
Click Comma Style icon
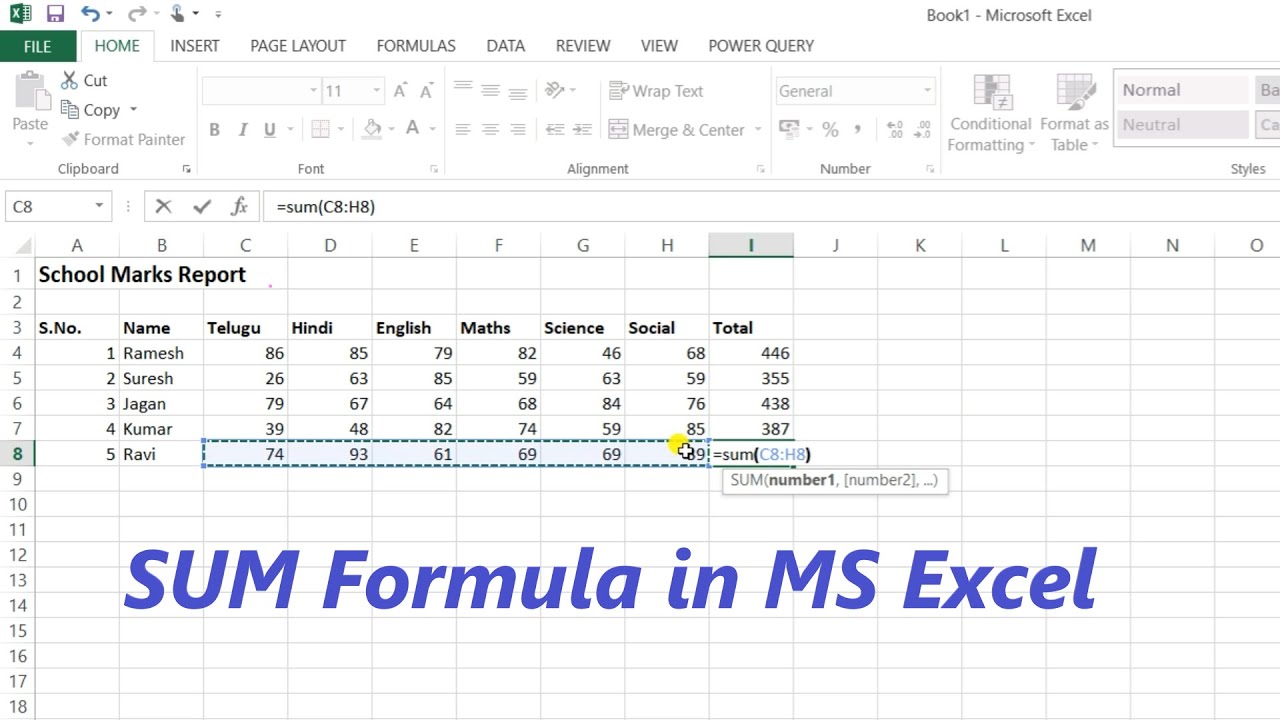coord(857,130)
